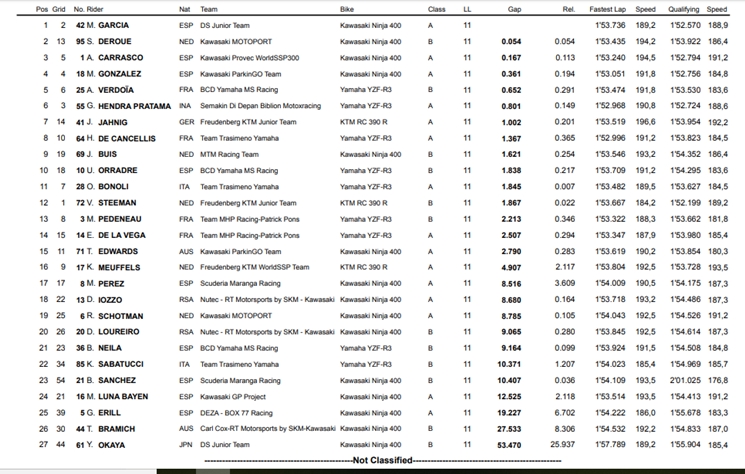The image size is (745, 474).
Task: Click the Nat column header
Action: (x=185, y=9)
